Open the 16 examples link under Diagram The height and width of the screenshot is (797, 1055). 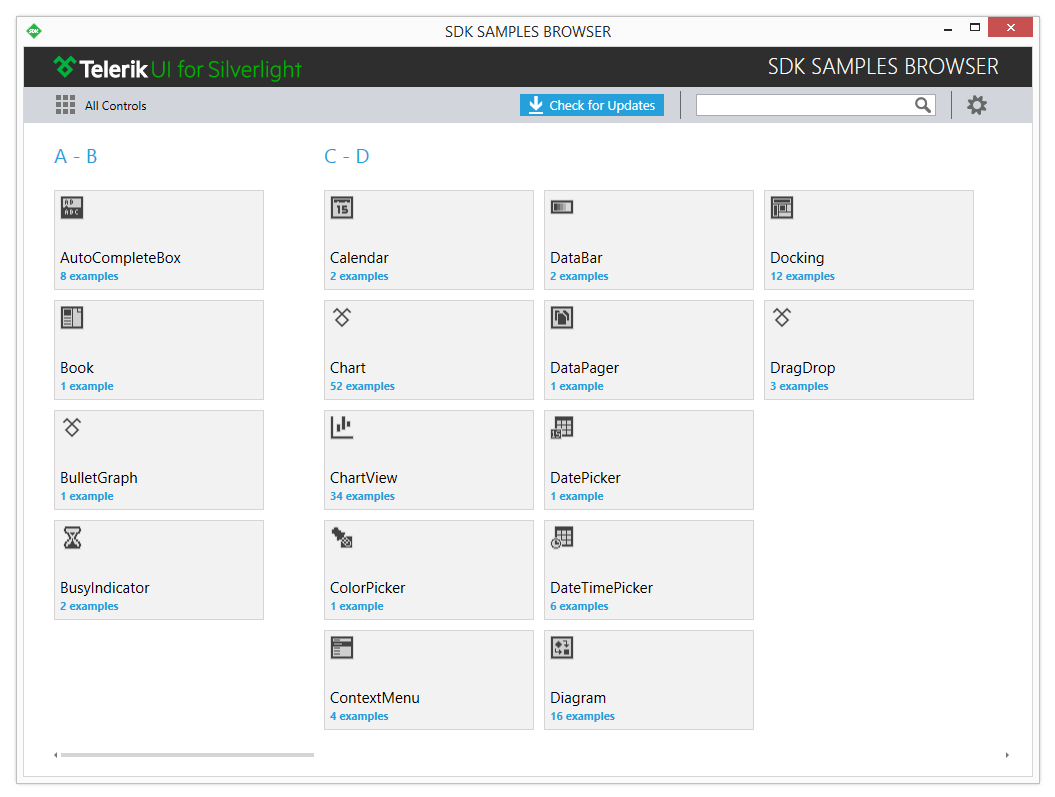pyautogui.click(x=582, y=716)
